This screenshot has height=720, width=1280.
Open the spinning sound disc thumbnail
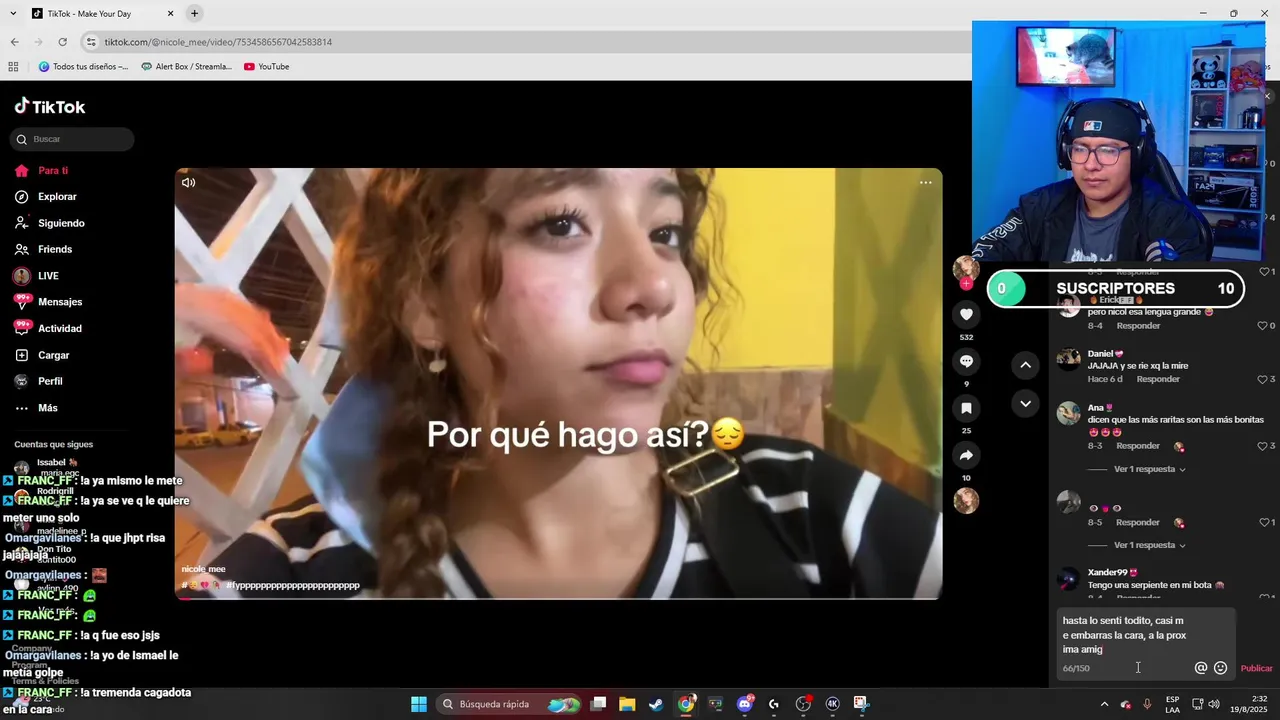tap(966, 501)
